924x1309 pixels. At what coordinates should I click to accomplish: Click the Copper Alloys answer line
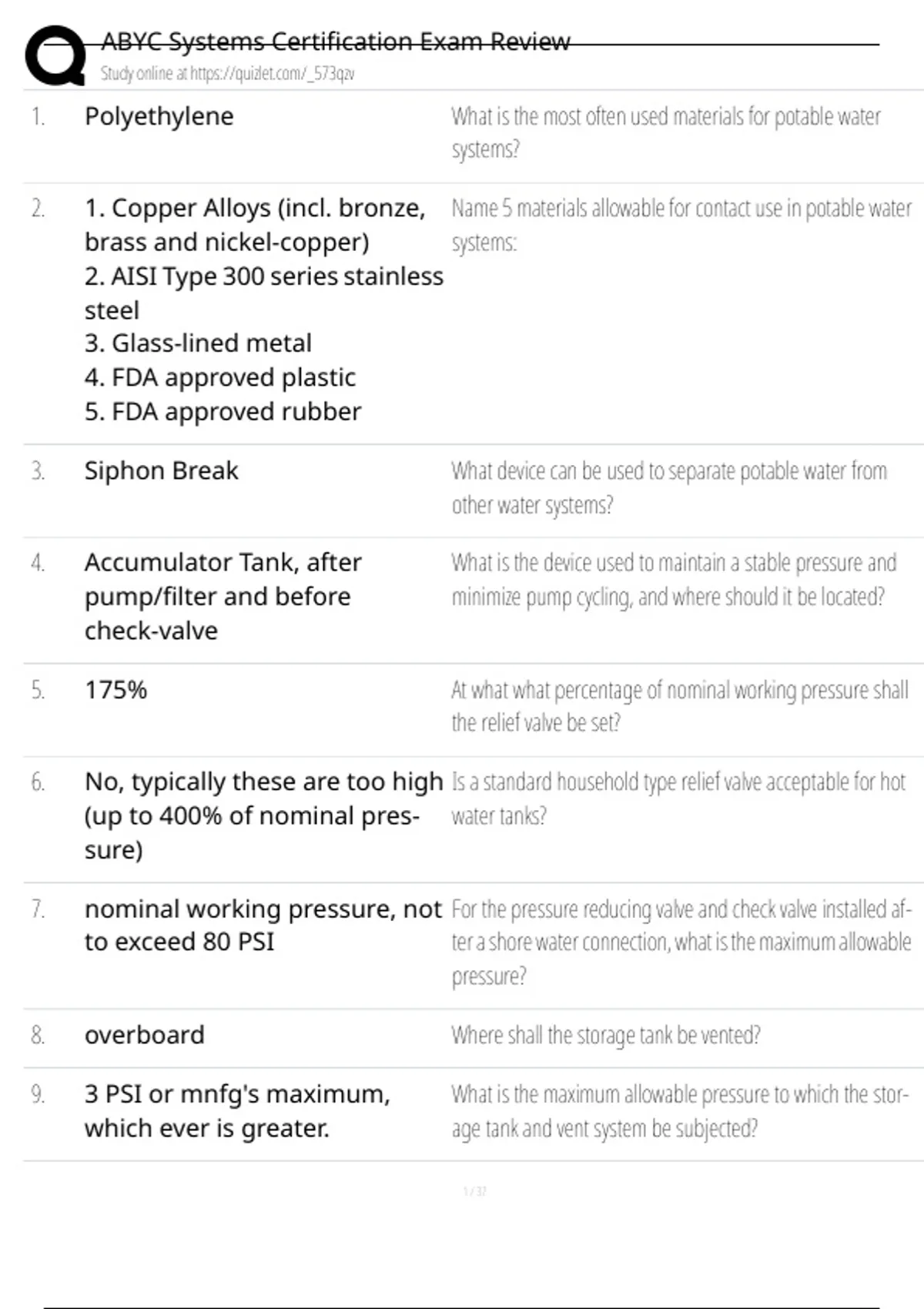[x=254, y=209]
